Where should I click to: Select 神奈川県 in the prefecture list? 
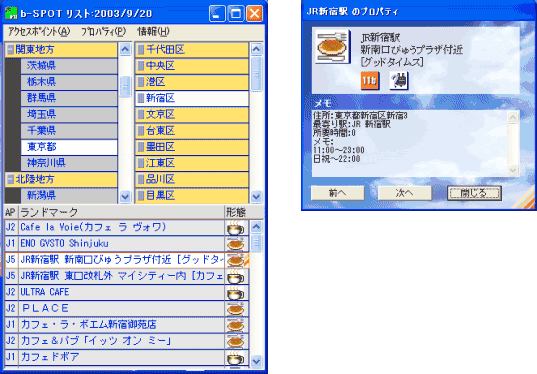pos(69,163)
